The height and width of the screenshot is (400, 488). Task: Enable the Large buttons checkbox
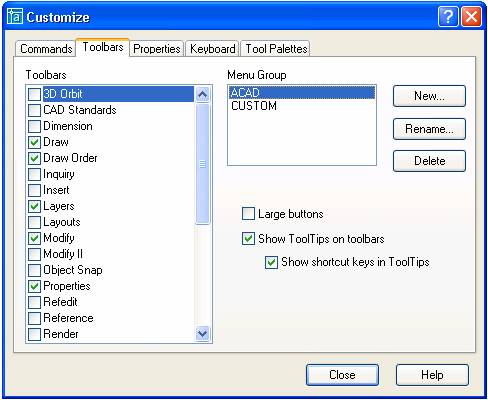[x=248, y=214]
